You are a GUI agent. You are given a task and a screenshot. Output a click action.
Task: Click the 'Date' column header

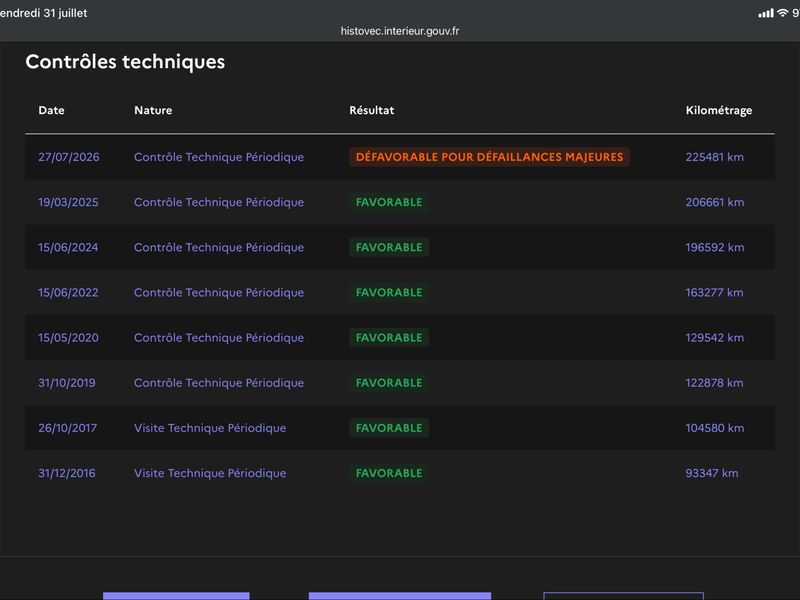click(x=52, y=110)
